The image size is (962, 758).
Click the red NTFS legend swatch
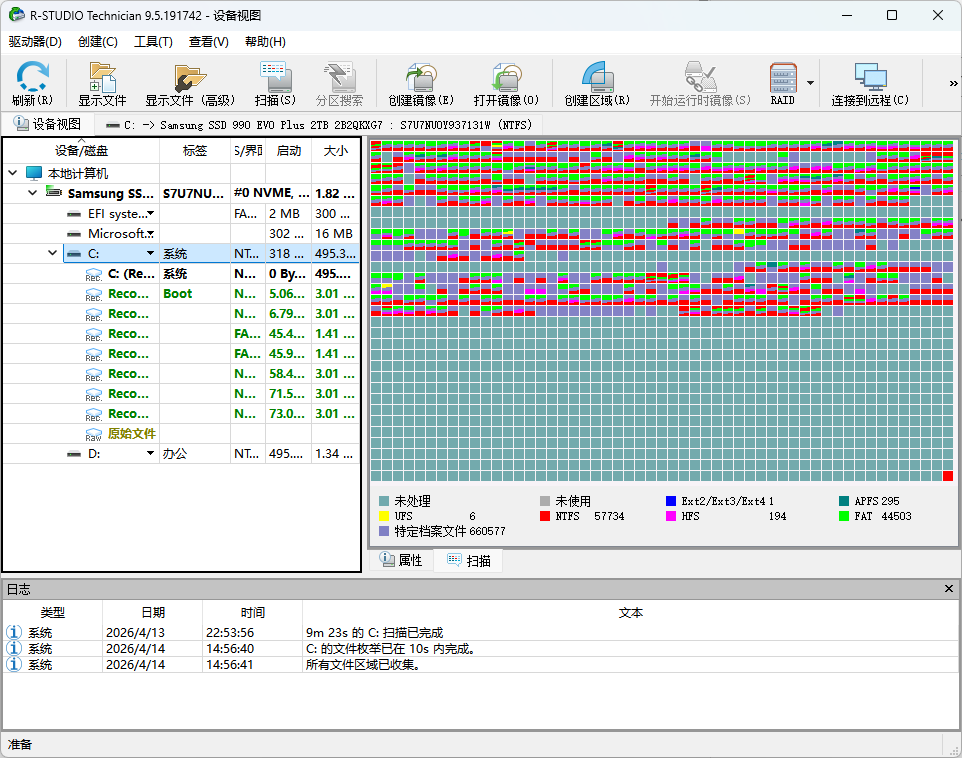coord(545,516)
